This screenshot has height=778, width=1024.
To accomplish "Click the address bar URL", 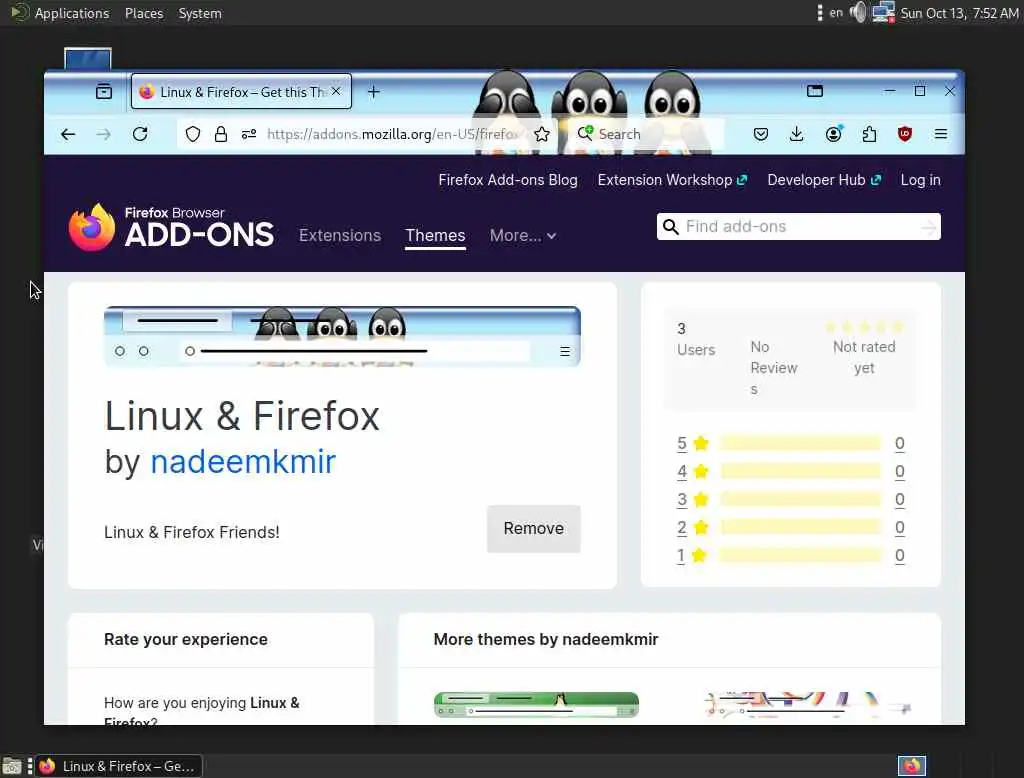I will click(392, 134).
